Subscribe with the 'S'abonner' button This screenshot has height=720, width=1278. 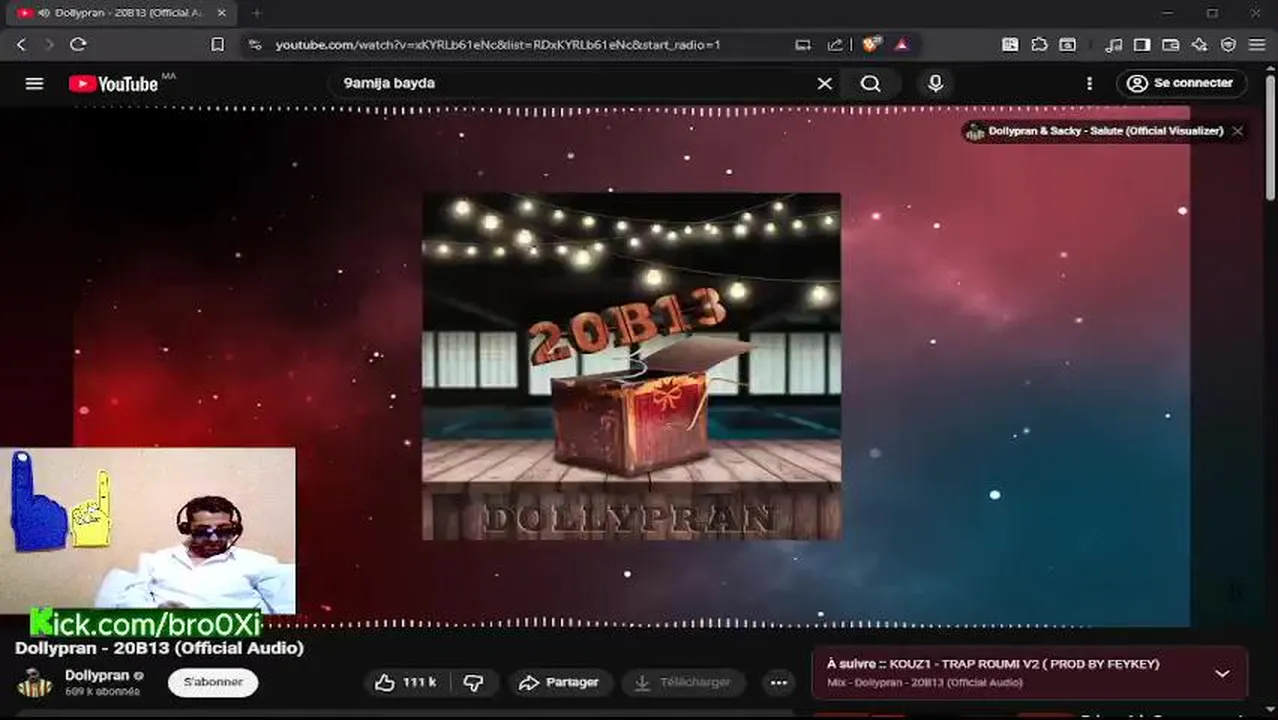pos(213,682)
